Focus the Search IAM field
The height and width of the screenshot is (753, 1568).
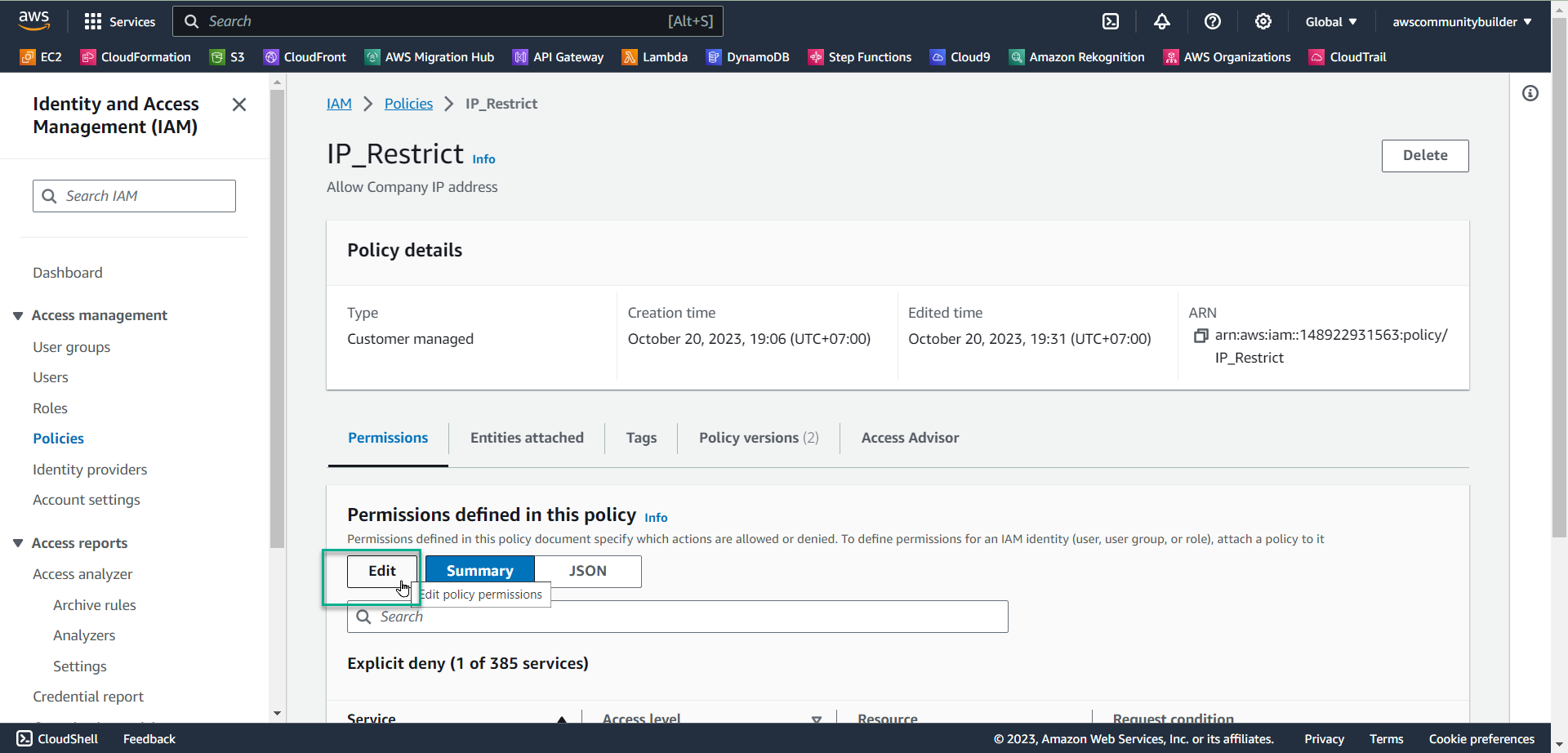click(134, 196)
